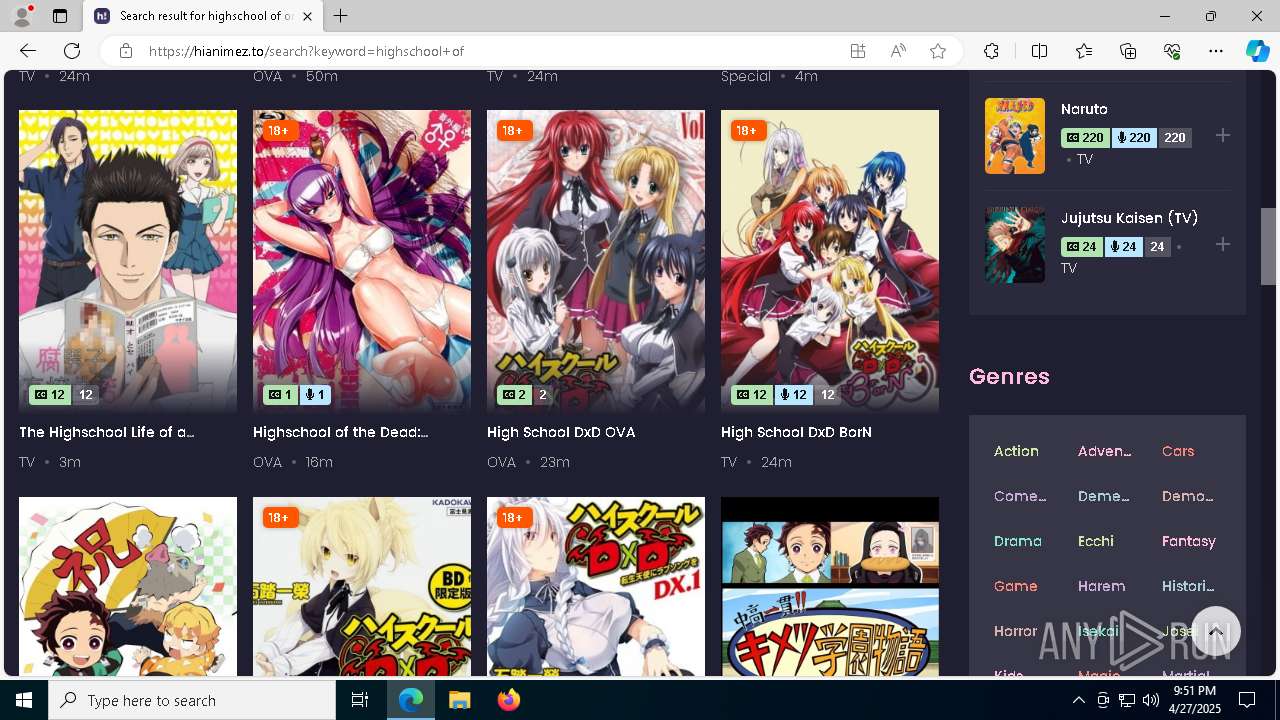Open High School DxD OVA title link
Image resolution: width=1280 pixels, height=720 pixels.
[561, 432]
